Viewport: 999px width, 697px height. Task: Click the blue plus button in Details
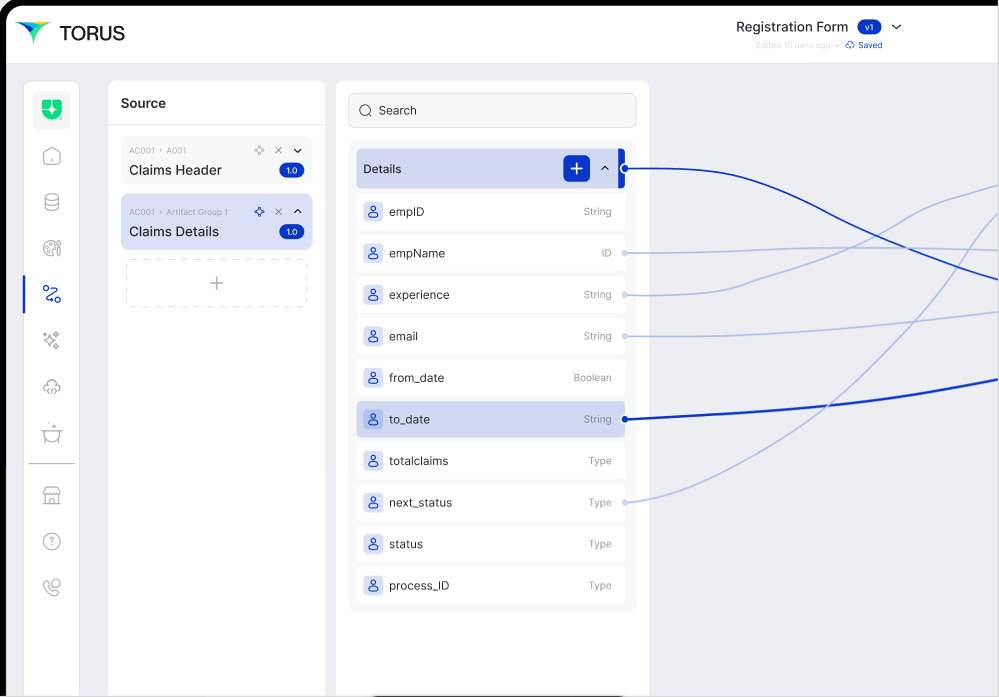tap(576, 169)
